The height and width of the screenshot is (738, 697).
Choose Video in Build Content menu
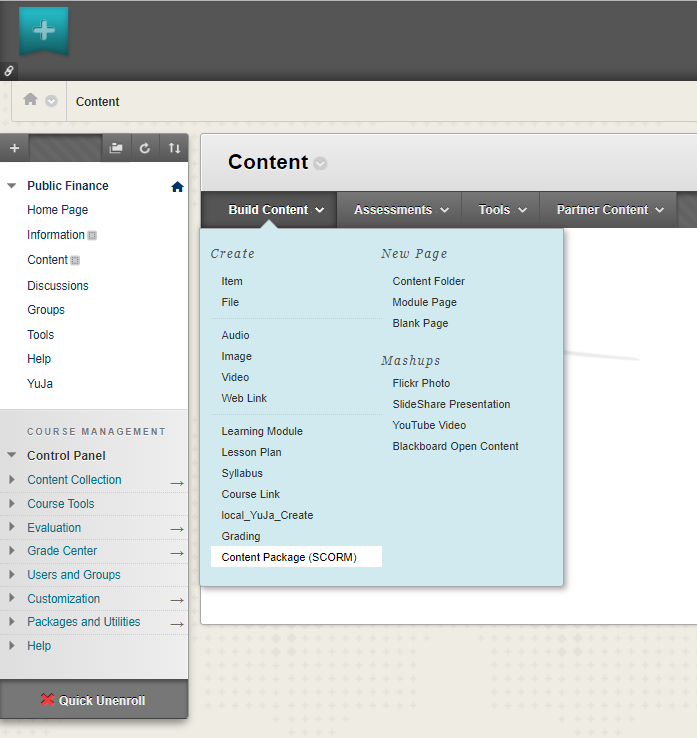pyautogui.click(x=235, y=377)
